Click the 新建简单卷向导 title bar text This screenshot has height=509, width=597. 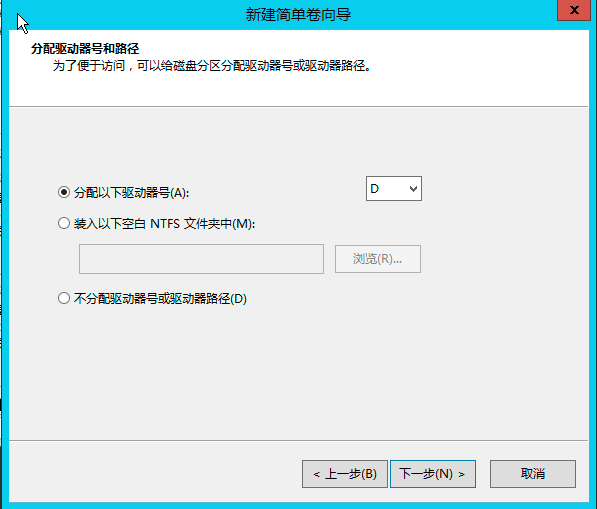tap(298, 14)
